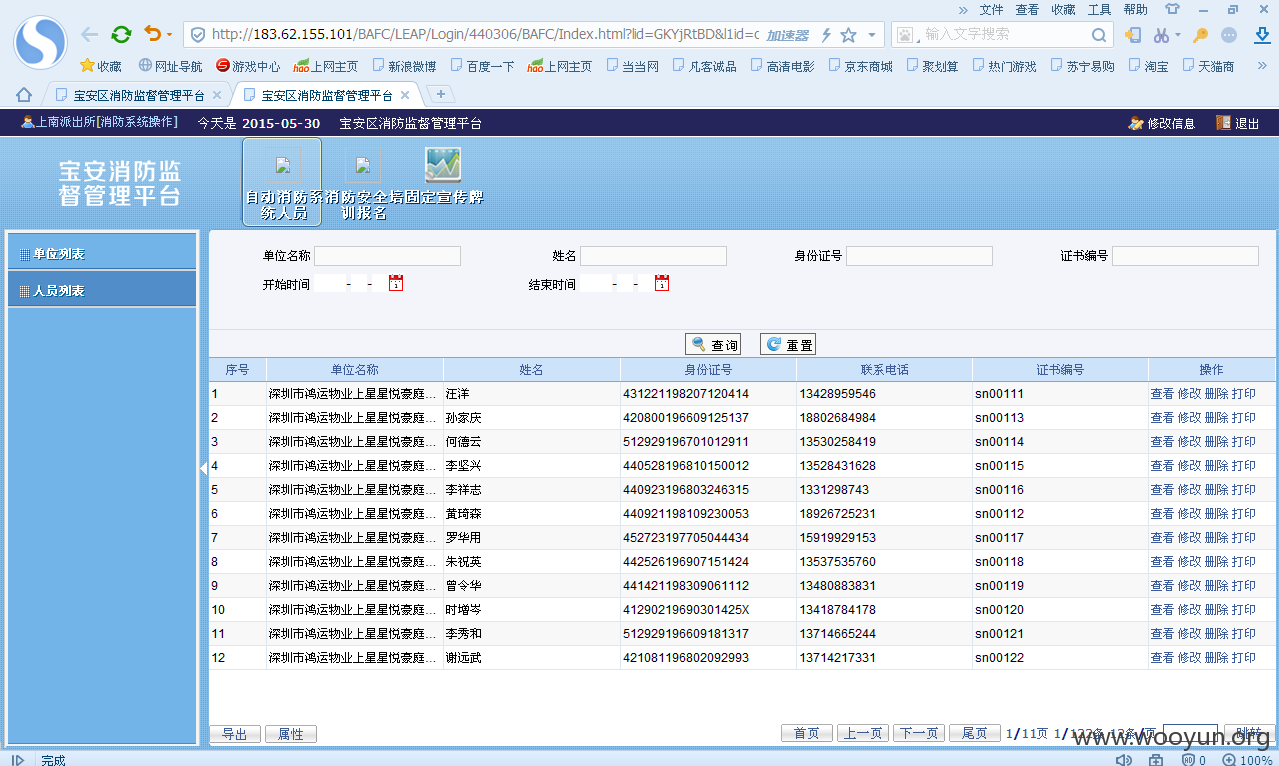
Task: Click the 查询 search button
Action: (x=713, y=344)
